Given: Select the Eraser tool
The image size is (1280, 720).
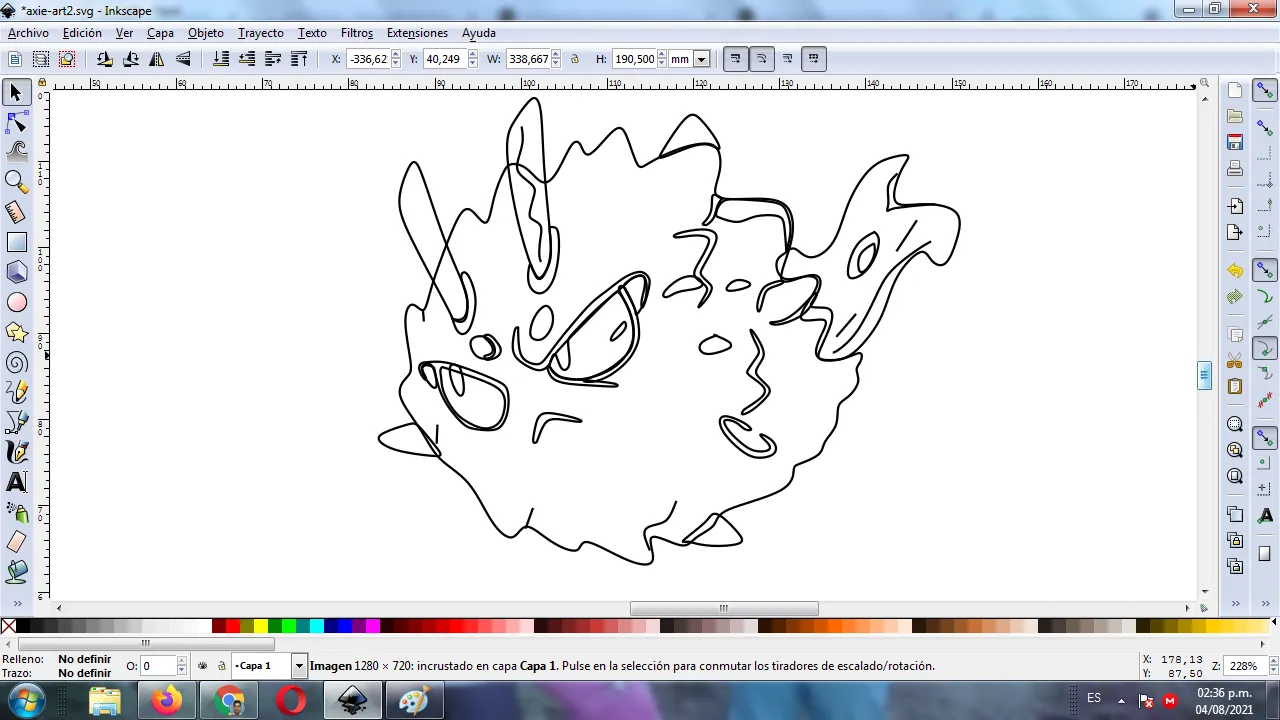Looking at the screenshot, I should click(16, 542).
